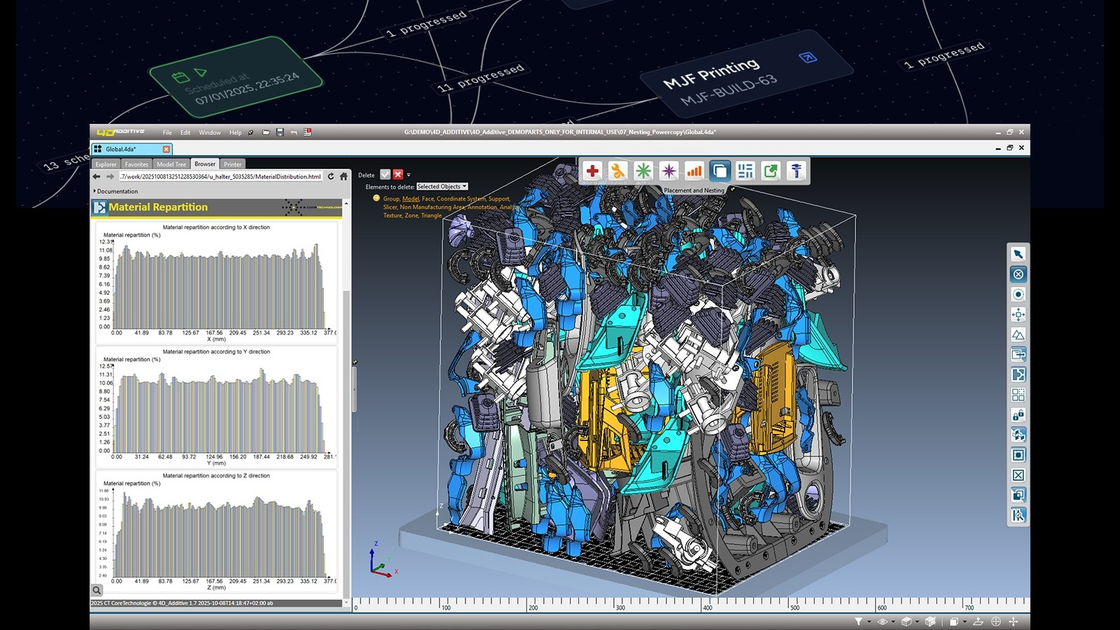Click the green export arrow icon
The height and width of the screenshot is (630, 1120).
(x=771, y=171)
